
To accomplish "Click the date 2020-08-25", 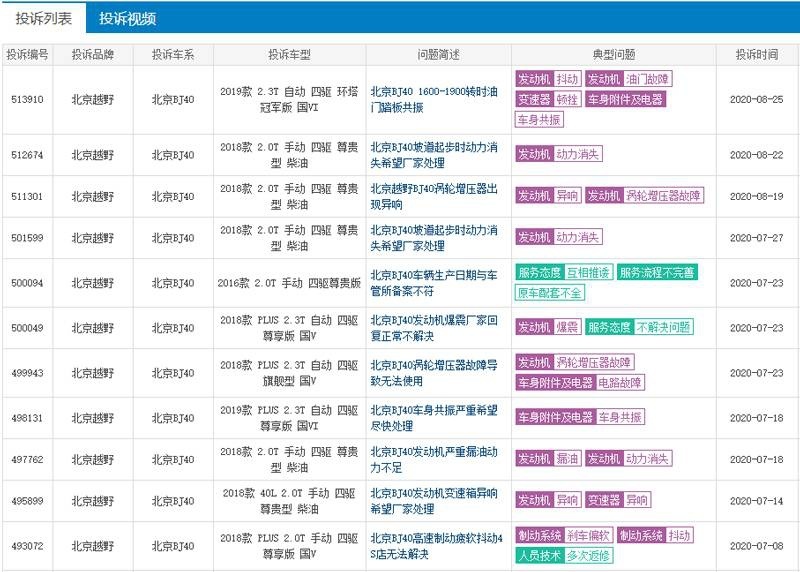I will (x=757, y=100).
